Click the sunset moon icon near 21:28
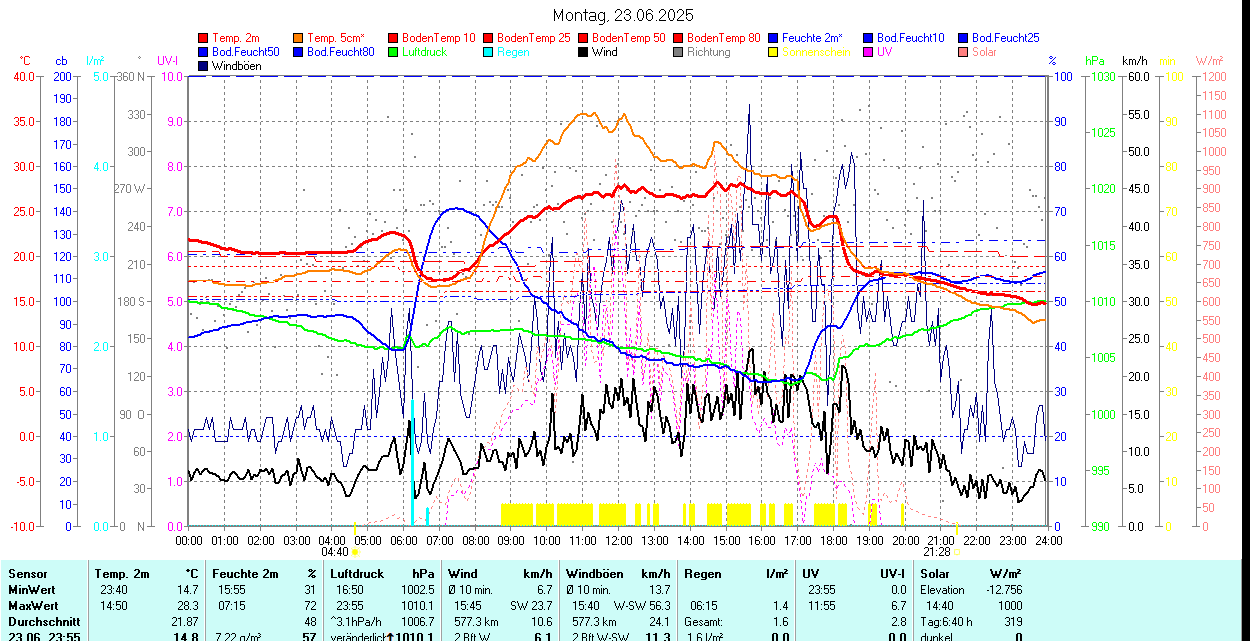Image resolution: width=1250 pixels, height=641 pixels. pos(956,552)
